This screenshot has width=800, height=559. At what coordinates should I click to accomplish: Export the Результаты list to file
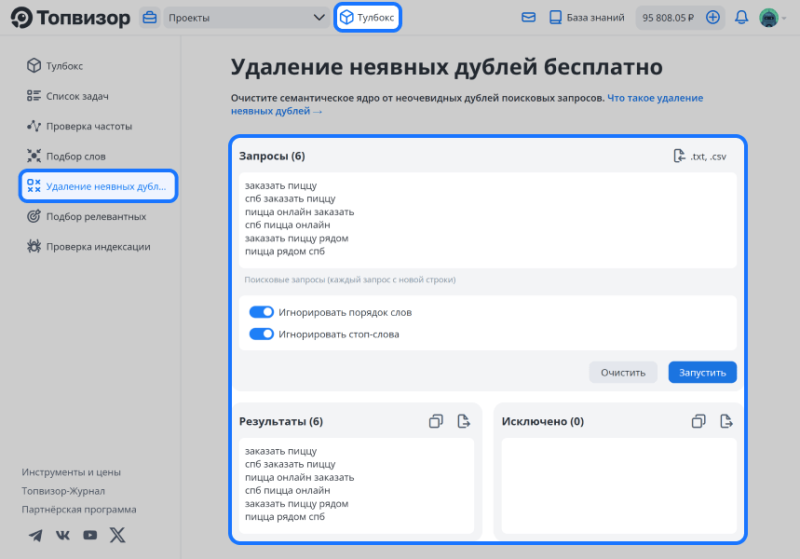(x=463, y=421)
